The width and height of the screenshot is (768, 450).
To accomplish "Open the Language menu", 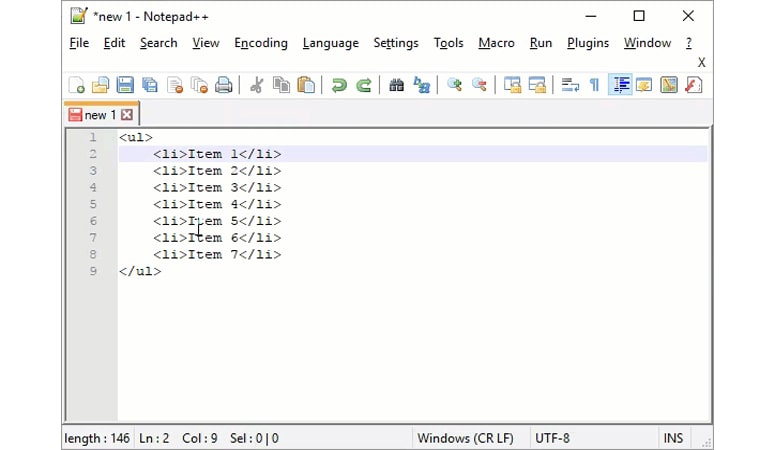I will [x=331, y=43].
